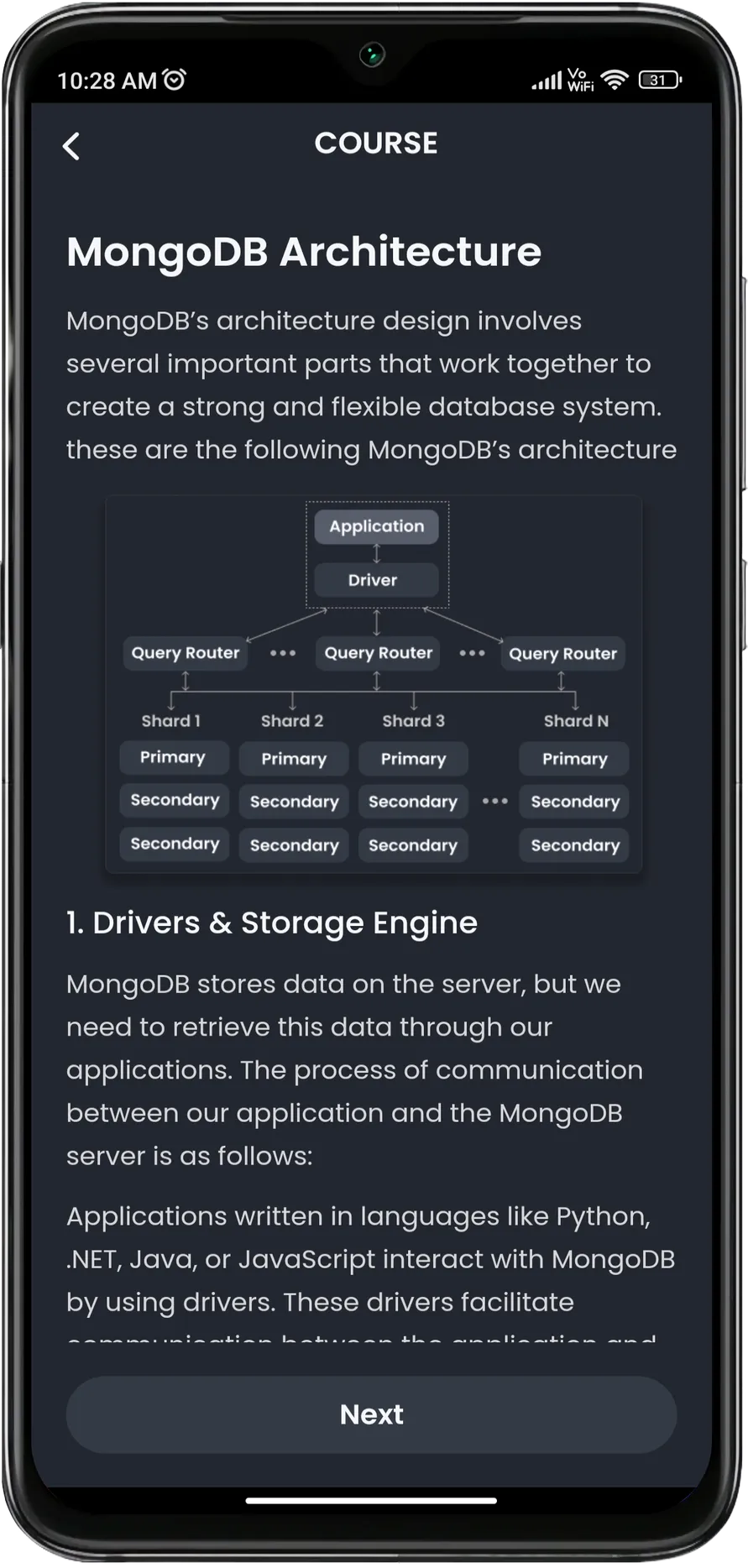
Task: Tap the cellular signal bars icon
Action: point(547,81)
